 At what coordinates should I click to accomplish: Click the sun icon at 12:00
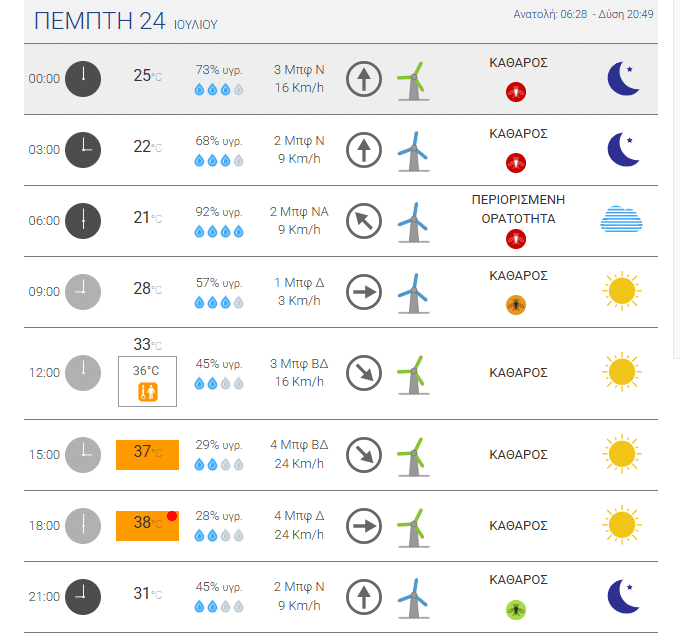tap(622, 372)
